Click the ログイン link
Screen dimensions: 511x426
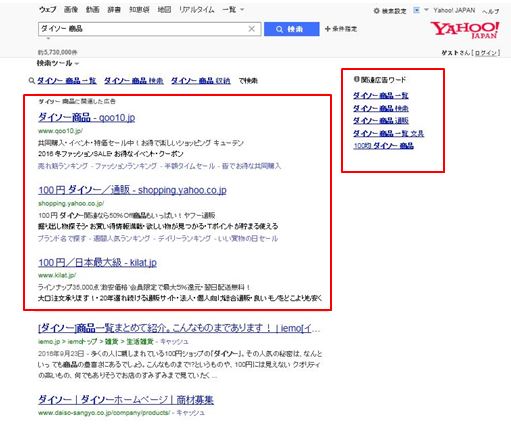pyautogui.click(x=486, y=53)
